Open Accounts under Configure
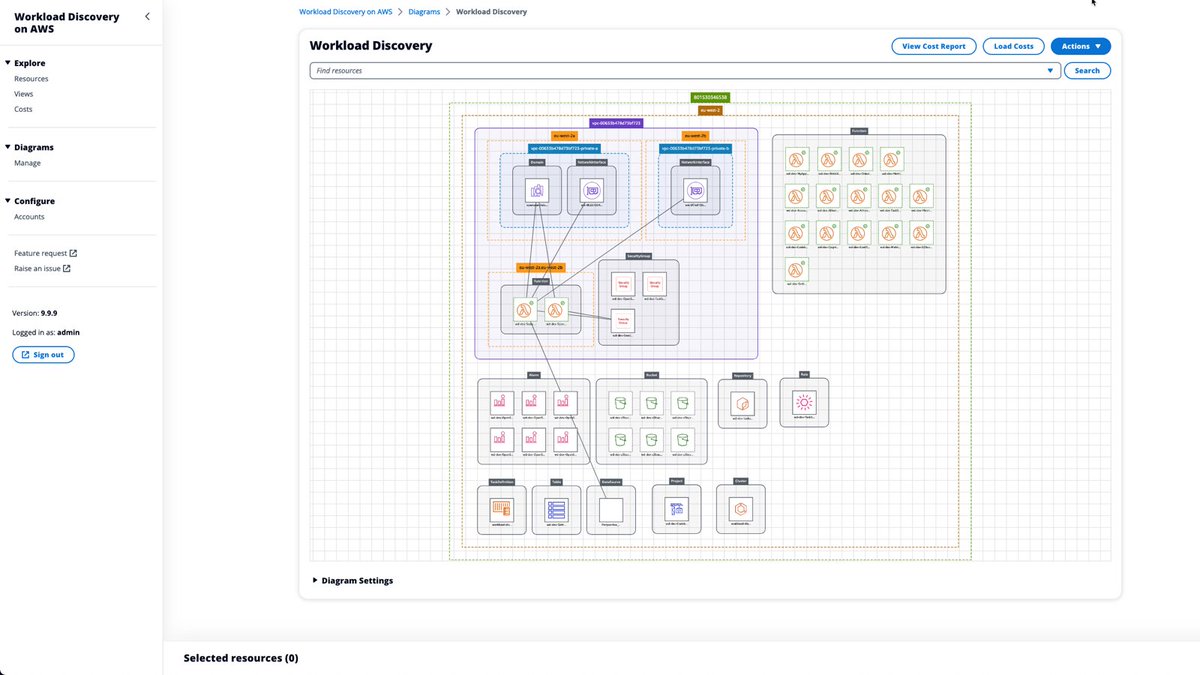The image size is (1200, 675). [x=29, y=216]
